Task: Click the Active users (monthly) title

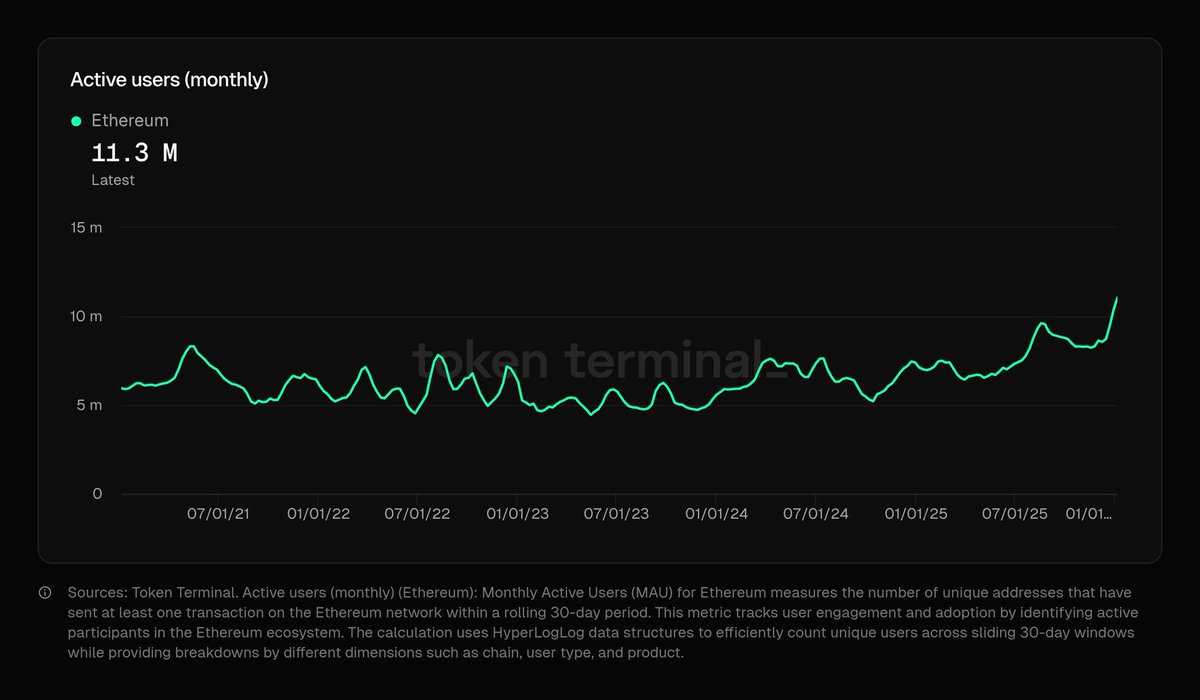Action: pos(169,79)
